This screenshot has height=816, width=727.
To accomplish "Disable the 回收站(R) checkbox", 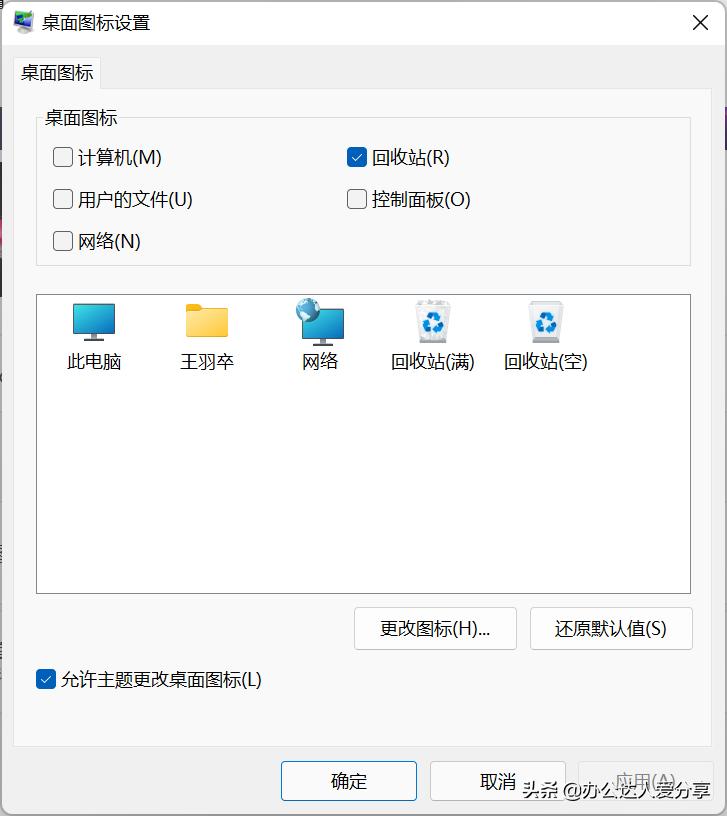I will (x=356, y=157).
